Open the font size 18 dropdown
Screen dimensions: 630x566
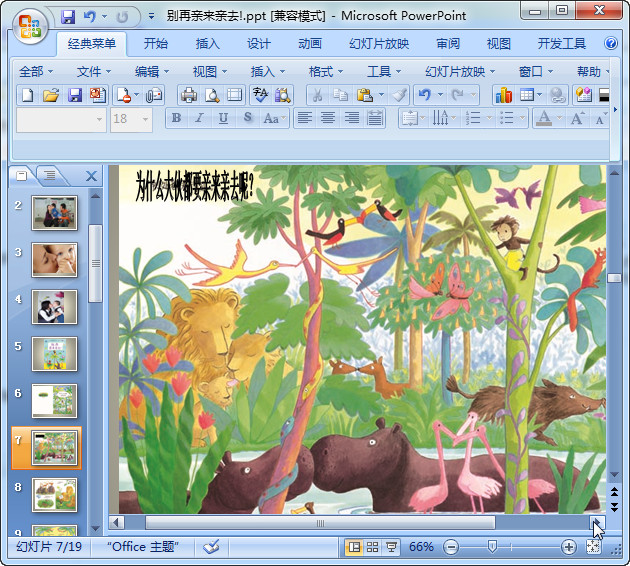[145, 119]
